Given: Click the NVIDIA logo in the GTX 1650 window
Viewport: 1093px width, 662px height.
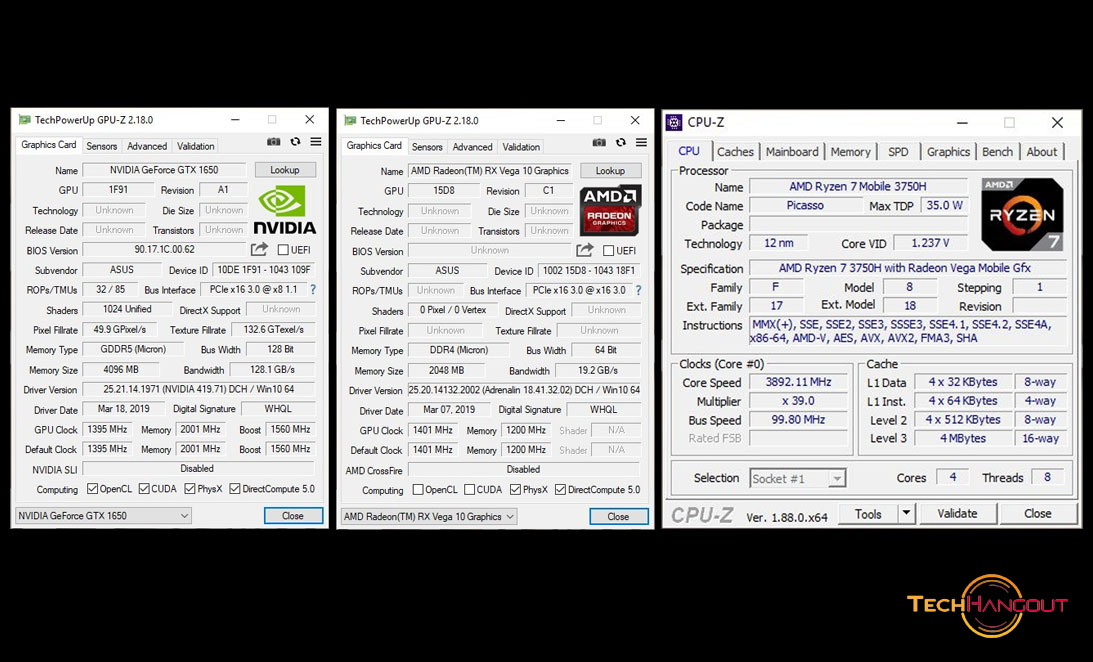Looking at the screenshot, I should [284, 210].
